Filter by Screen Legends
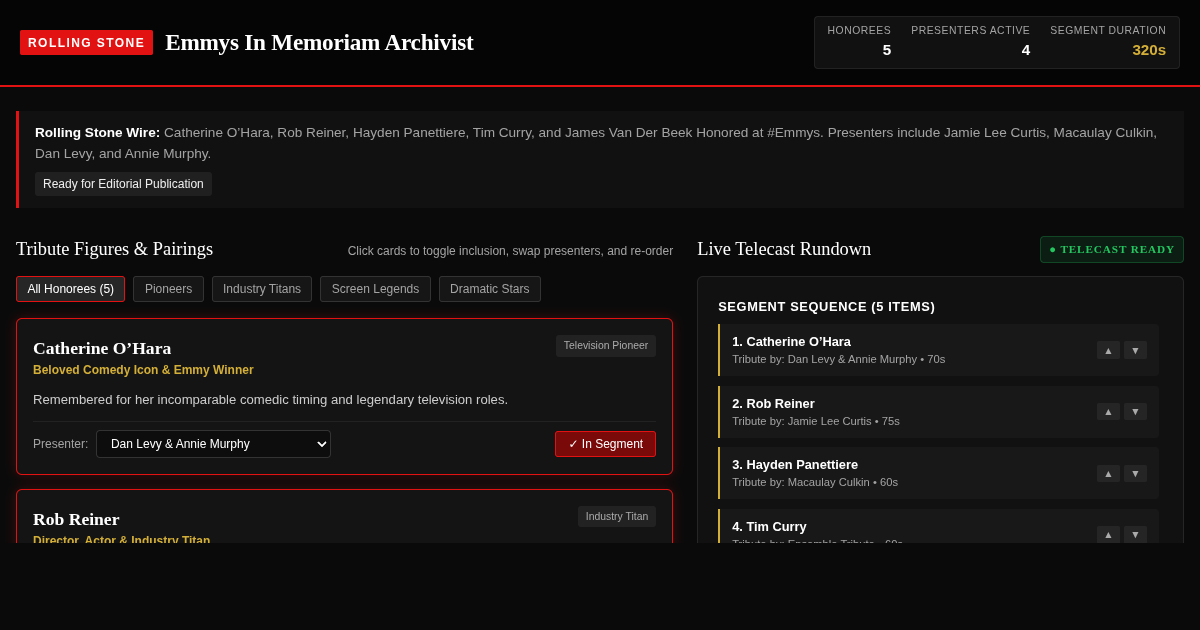The image size is (1200, 630). pos(375,289)
